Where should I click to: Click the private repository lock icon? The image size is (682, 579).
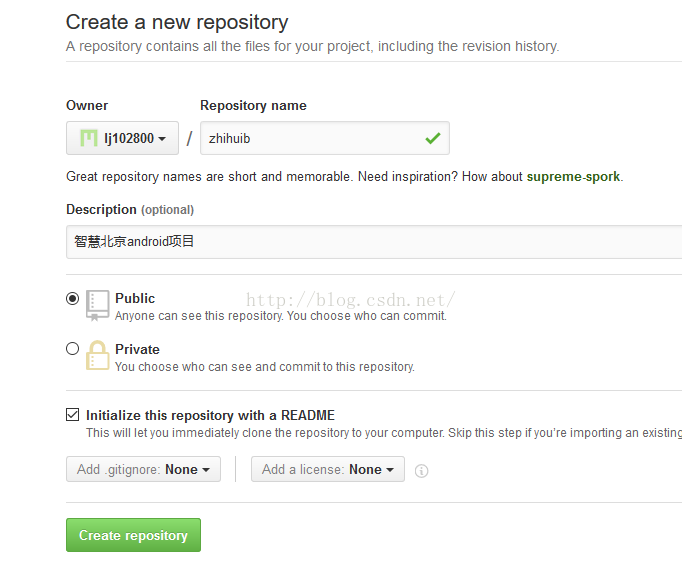tap(97, 356)
